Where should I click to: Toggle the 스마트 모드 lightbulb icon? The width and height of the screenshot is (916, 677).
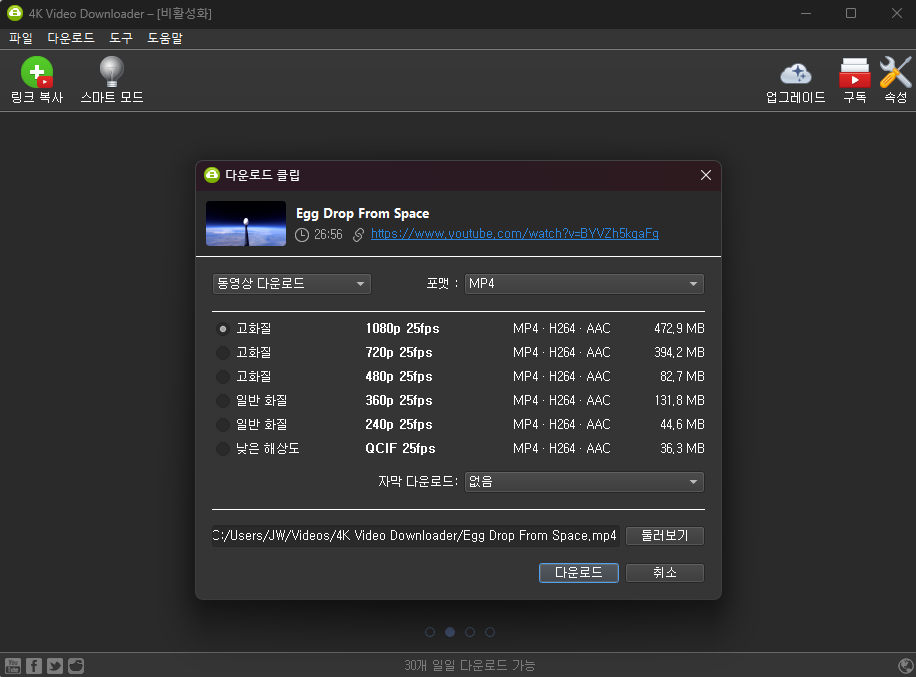click(x=111, y=72)
